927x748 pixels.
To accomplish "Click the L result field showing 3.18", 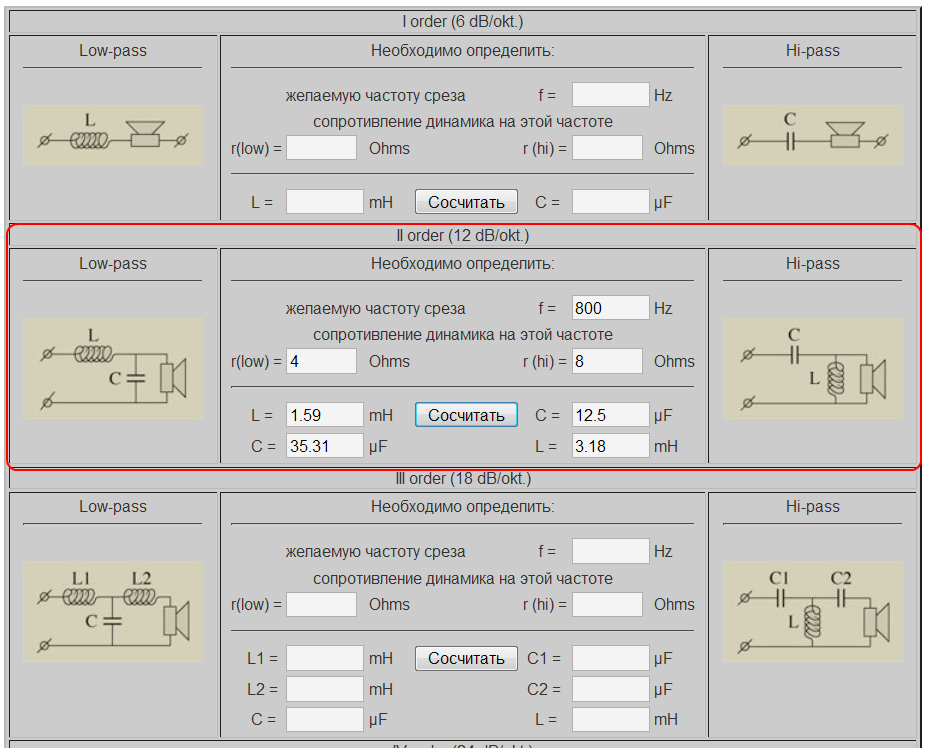I will point(610,446).
